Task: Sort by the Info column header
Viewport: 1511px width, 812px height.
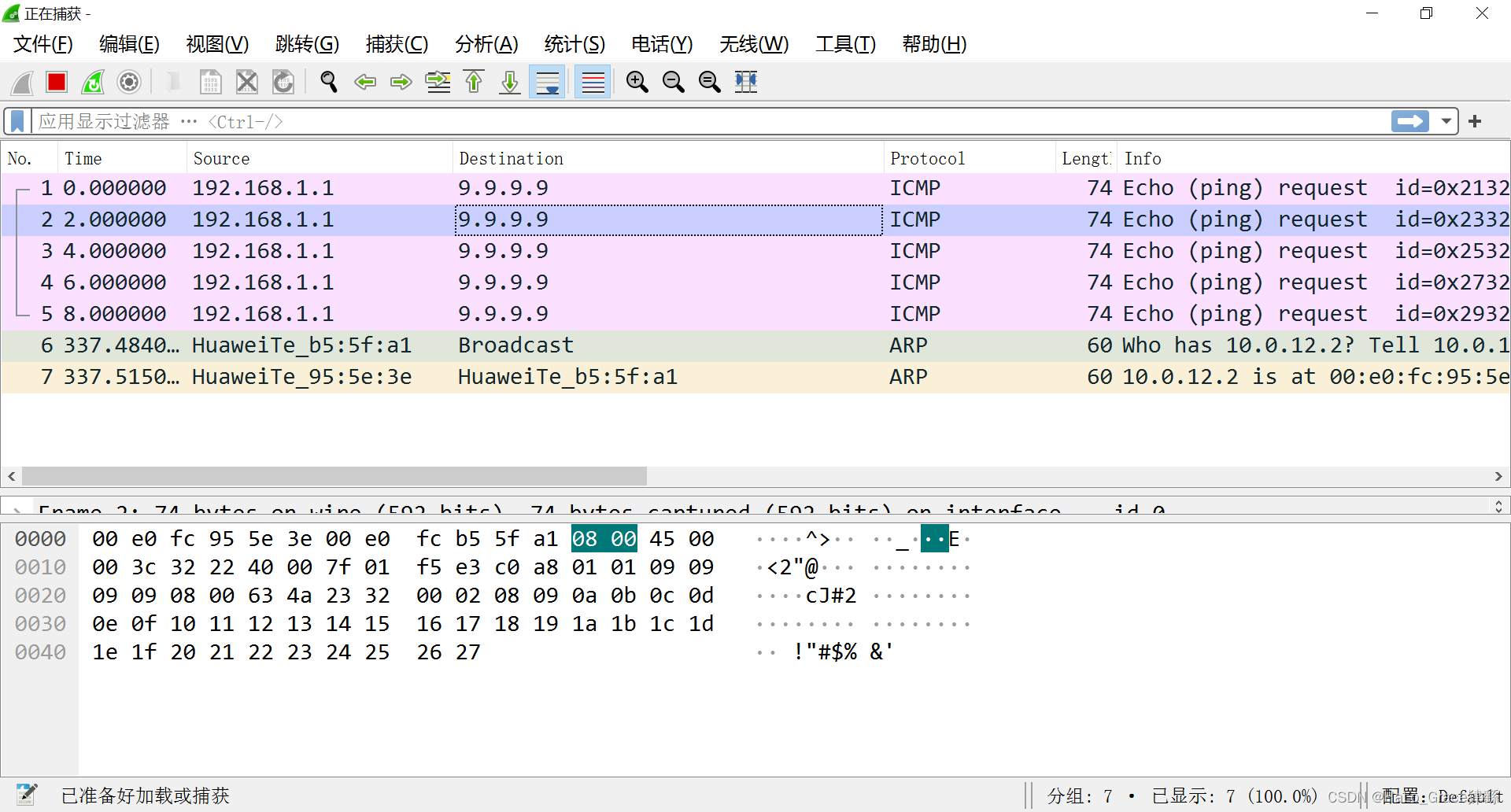Action: [1313, 159]
